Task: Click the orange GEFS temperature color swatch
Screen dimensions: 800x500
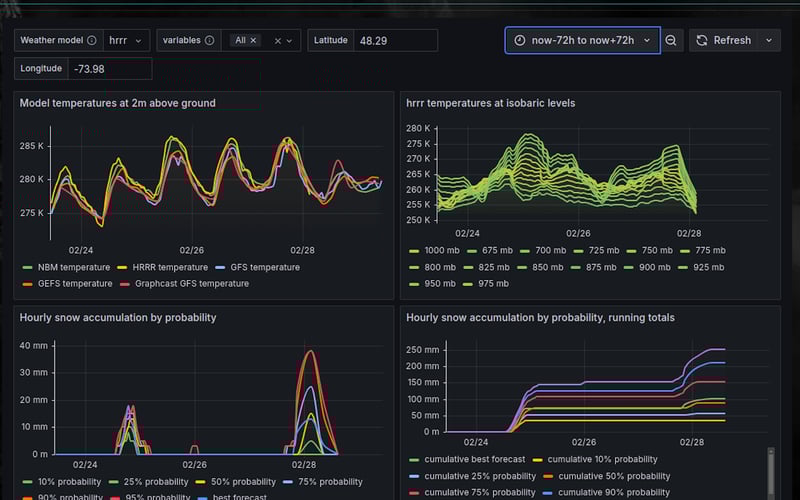Action: coord(28,284)
